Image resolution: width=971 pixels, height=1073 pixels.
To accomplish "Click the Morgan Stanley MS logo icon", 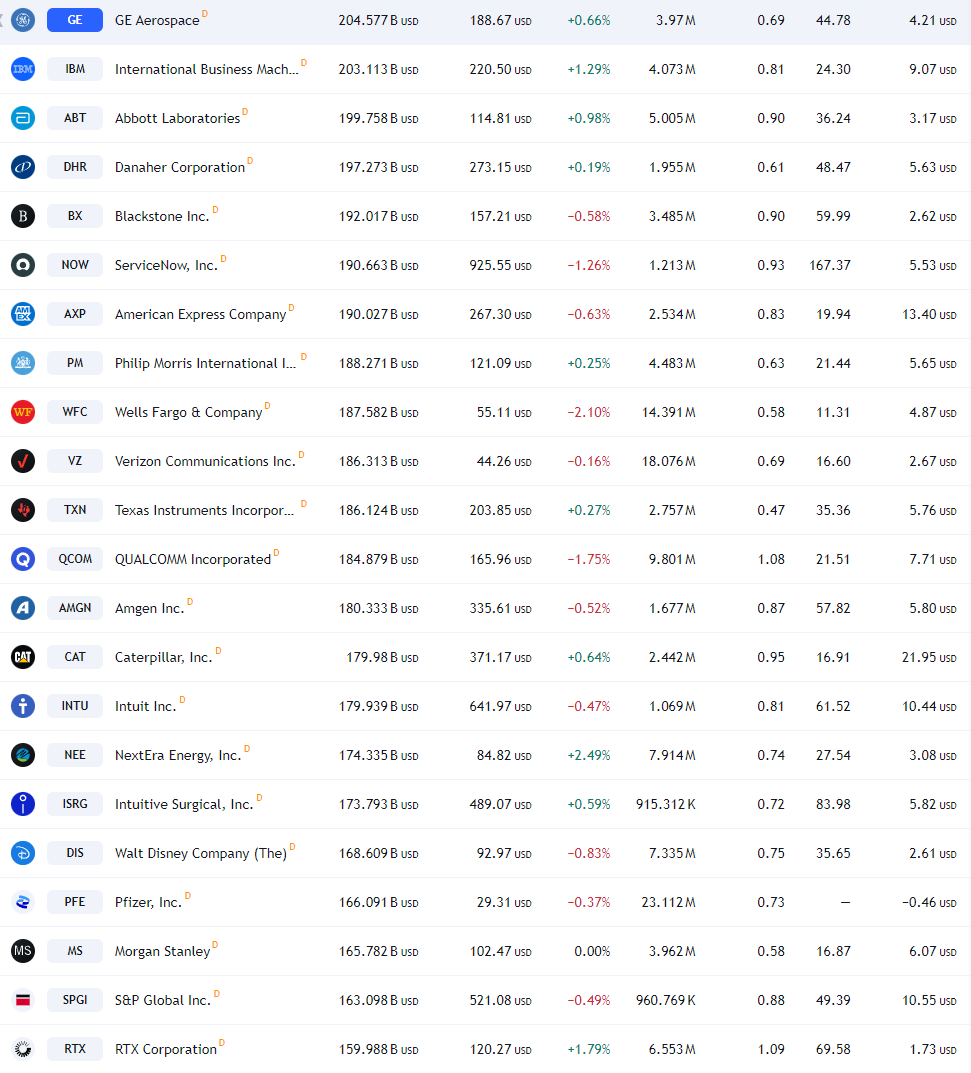I will tap(23, 951).
